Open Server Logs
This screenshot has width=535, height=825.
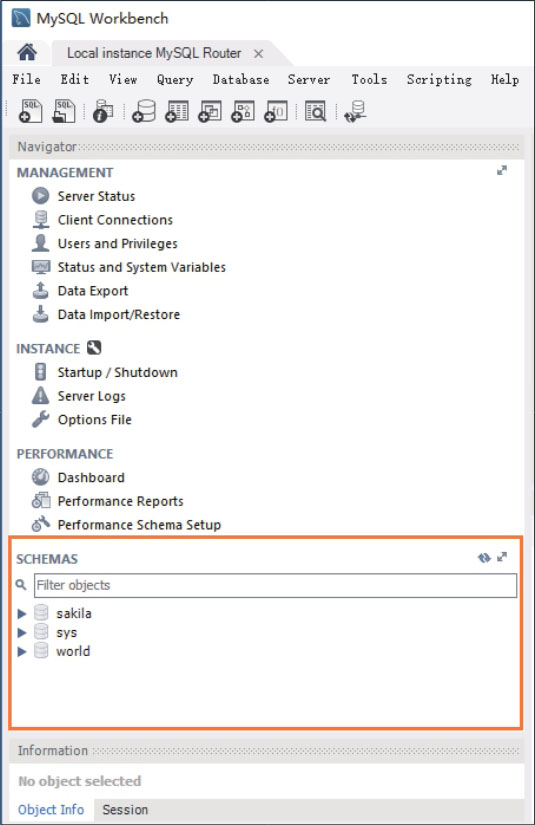pyautogui.click(x=92, y=396)
